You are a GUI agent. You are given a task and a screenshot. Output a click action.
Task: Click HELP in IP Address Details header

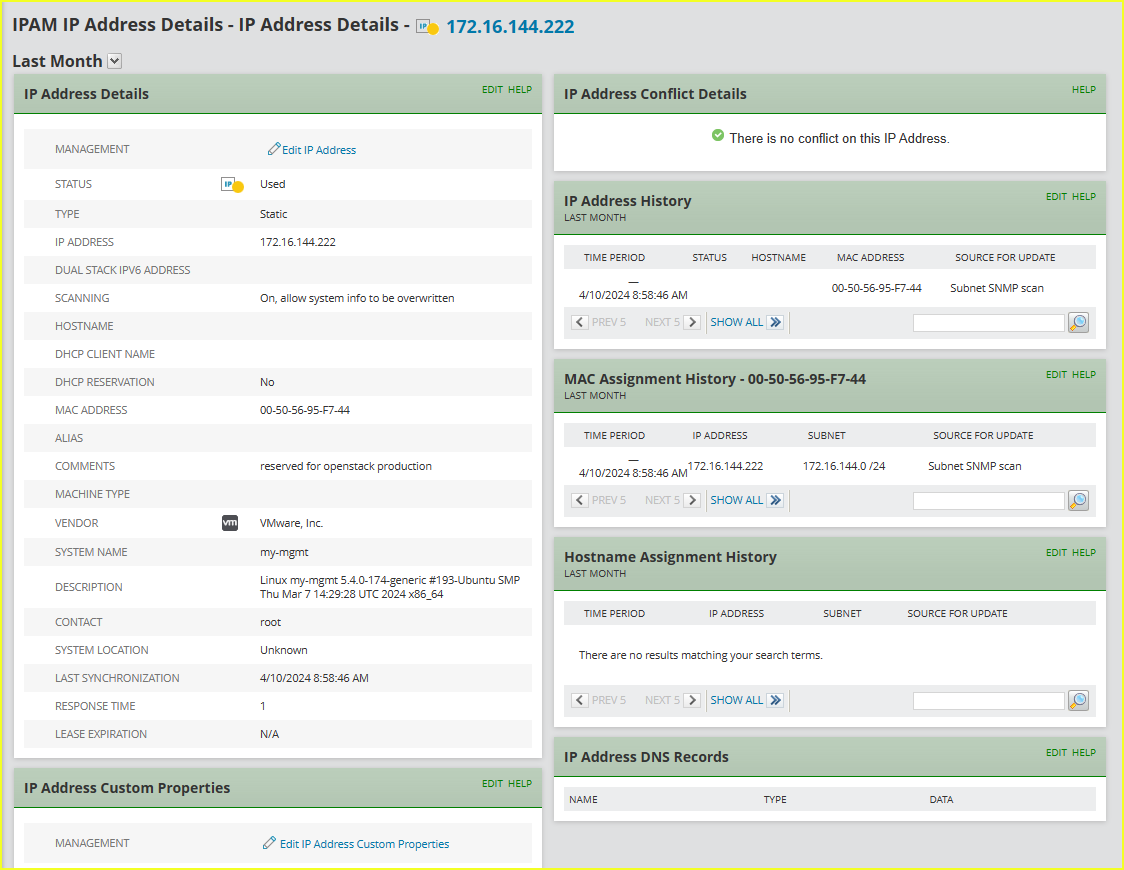pyautogui.click(x=520, y=90)
